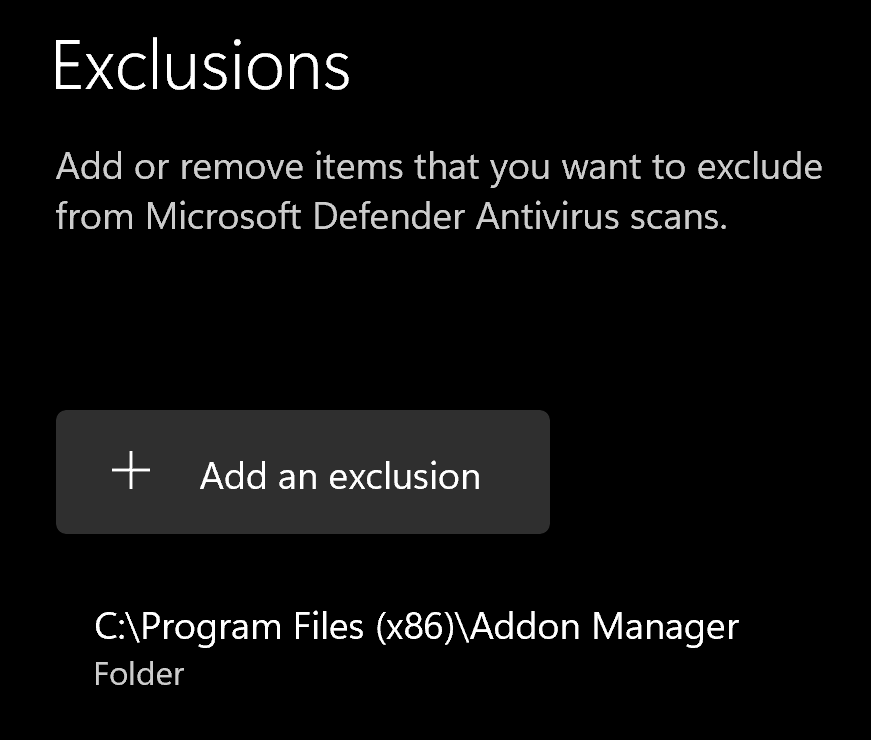Click the Folder label under exclusion path
The width and height of the screenshot is (871, 740).
click(x=139, y=674)
